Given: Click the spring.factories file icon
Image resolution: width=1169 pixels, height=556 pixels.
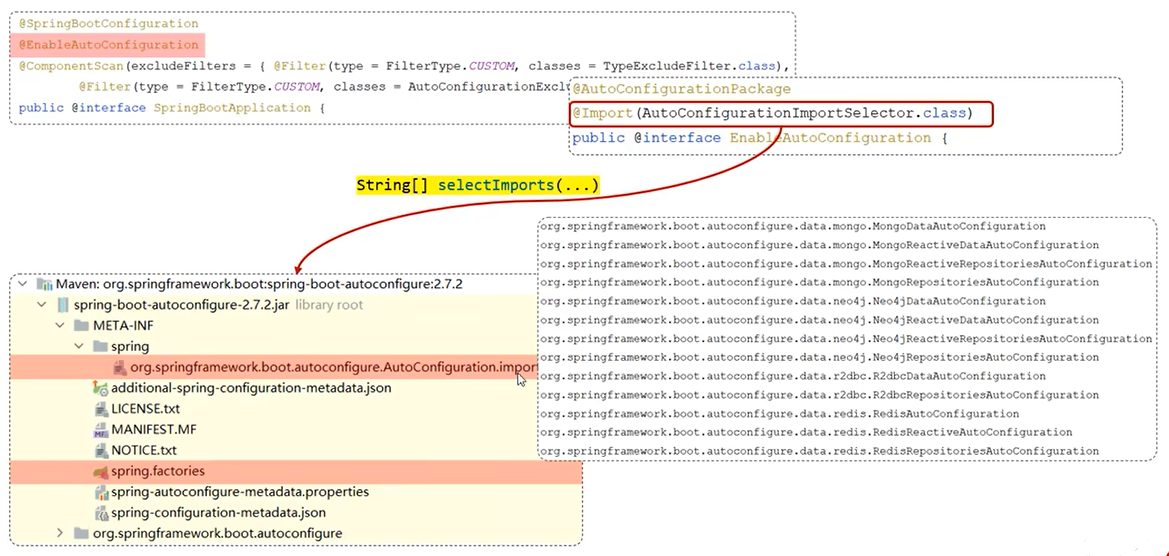Looking at the screenshot, I should click(x=101, y=472).
